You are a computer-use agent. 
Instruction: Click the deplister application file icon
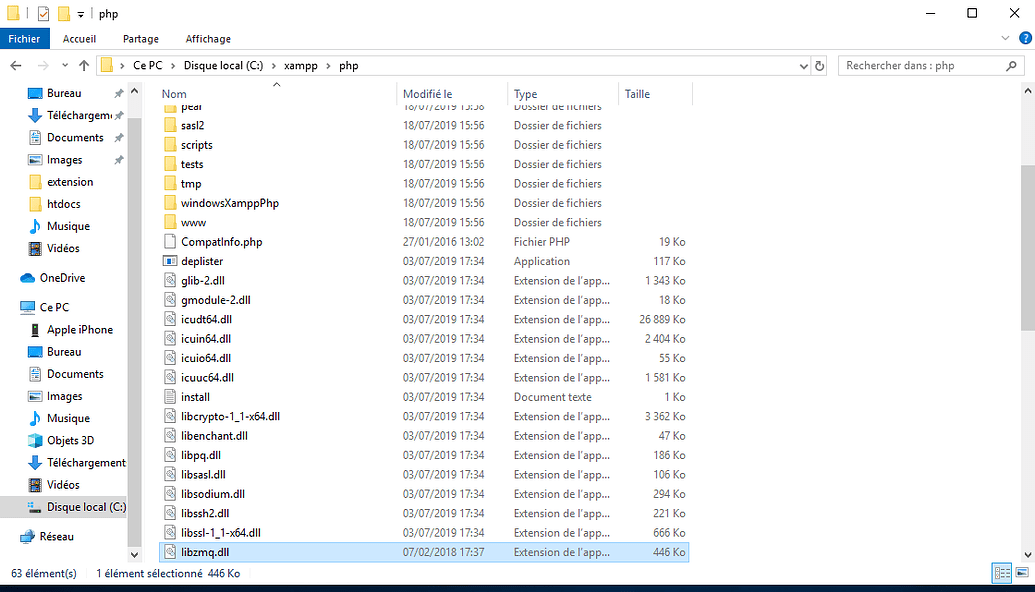[x=171, y=261]
